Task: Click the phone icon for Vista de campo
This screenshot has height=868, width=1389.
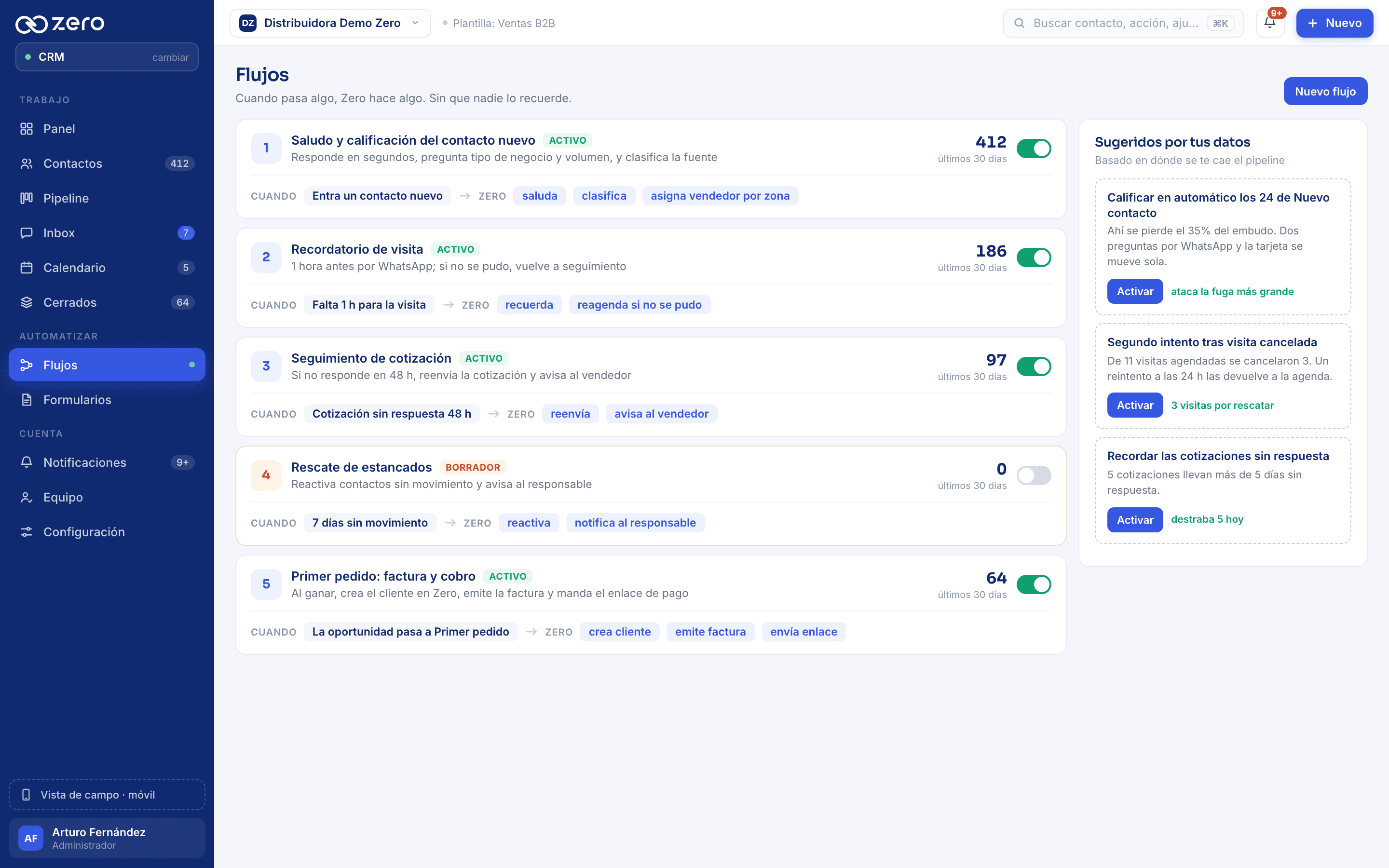Action: (26, 795)
